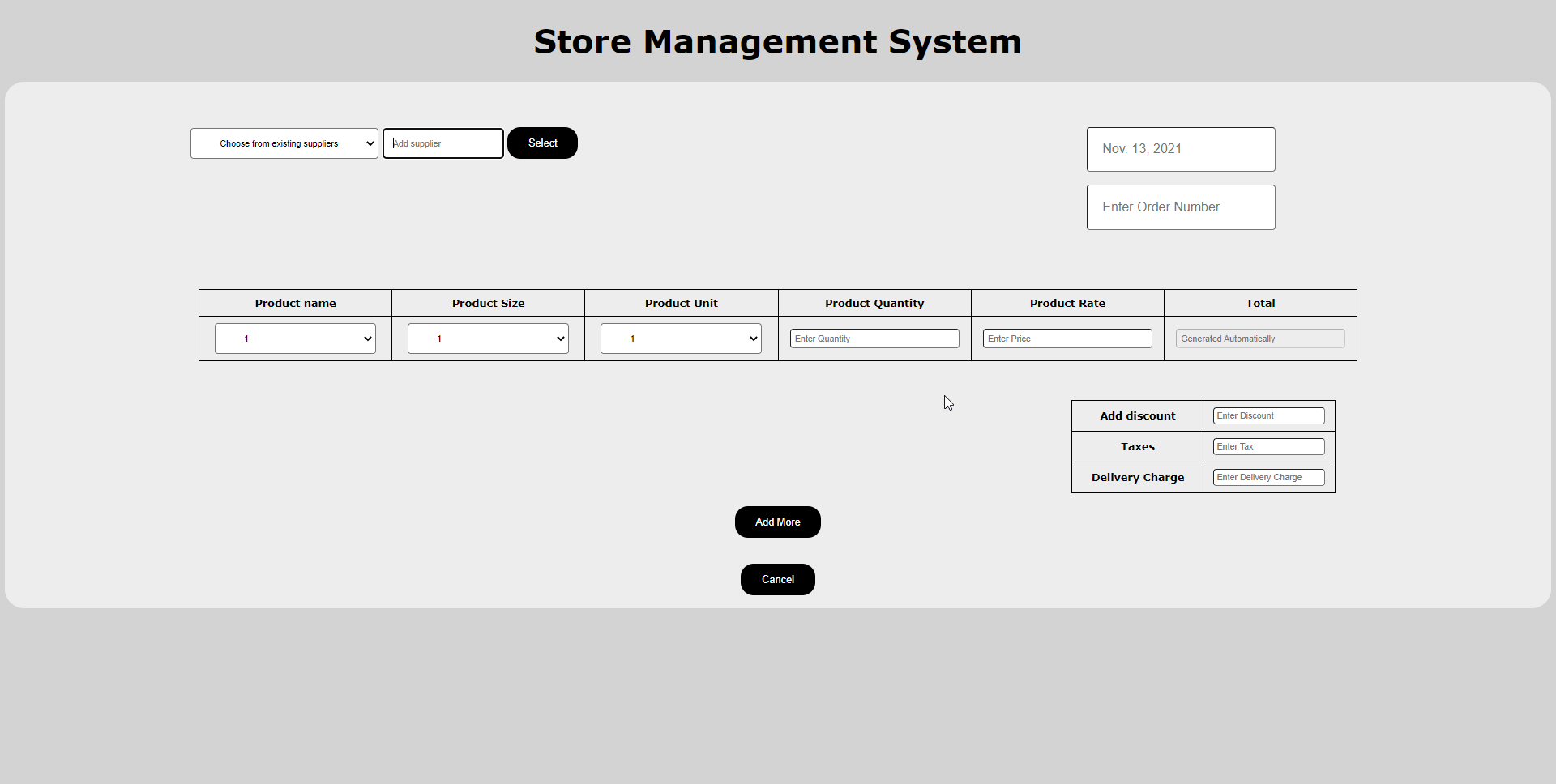Image resolution: width=1556 pixels, height=784 pixels.
Task: Click the Product Quantity column header
Action: click(x=874, y=303)
